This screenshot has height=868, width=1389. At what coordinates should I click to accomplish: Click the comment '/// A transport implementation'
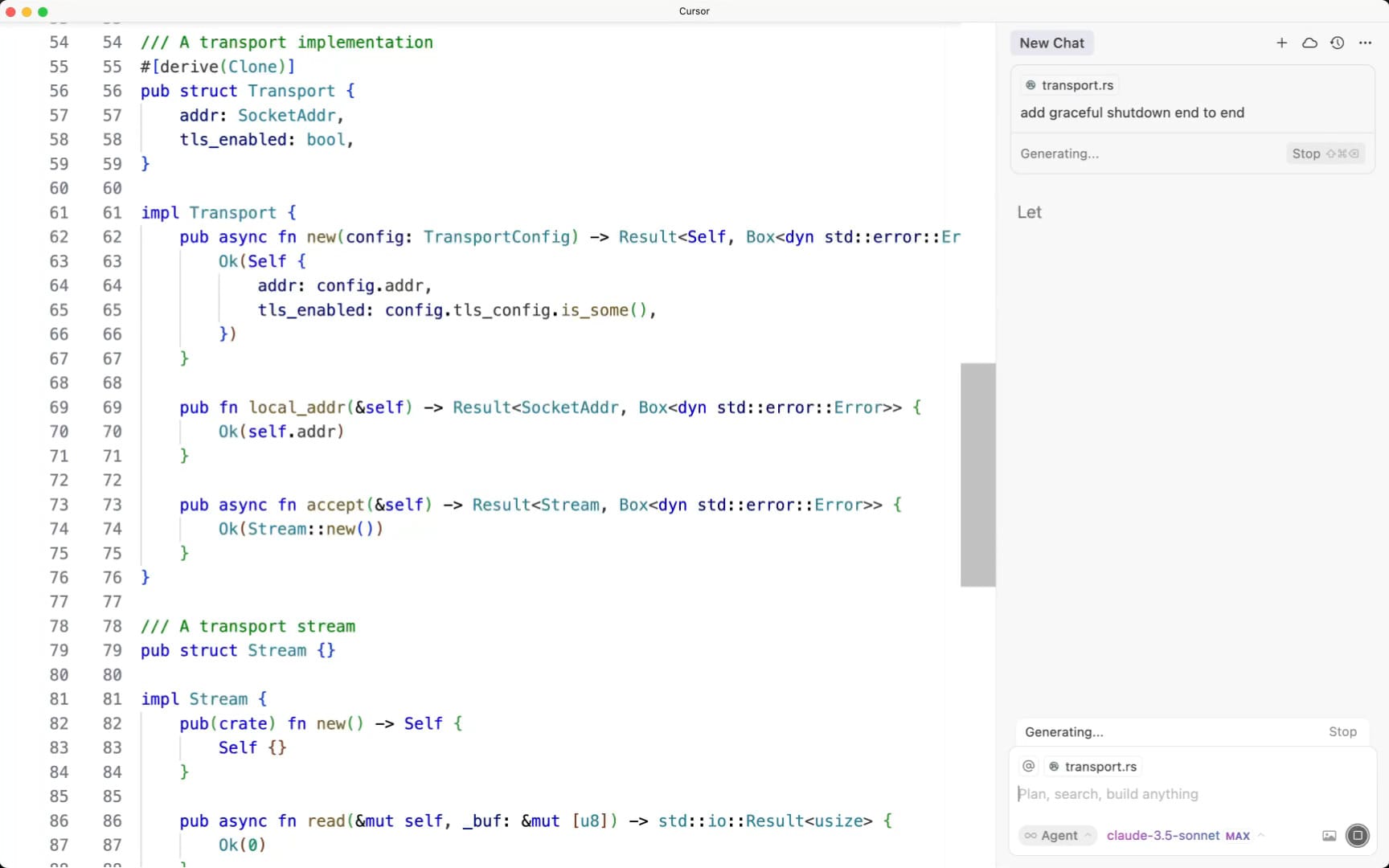(287, 42)
